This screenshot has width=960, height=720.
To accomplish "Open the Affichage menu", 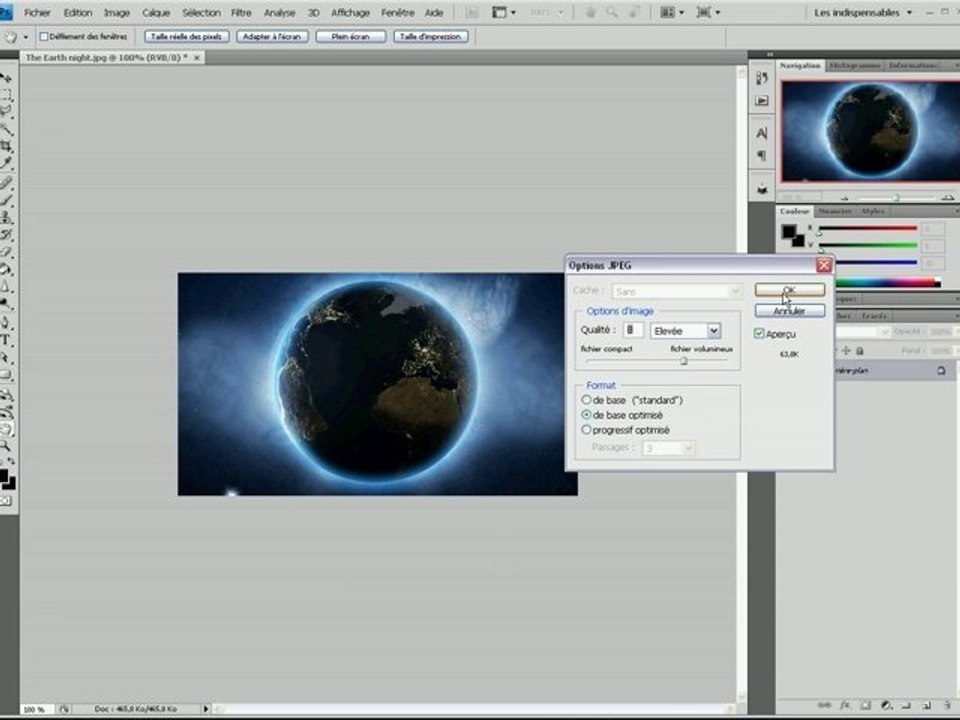I will (350, 12).
